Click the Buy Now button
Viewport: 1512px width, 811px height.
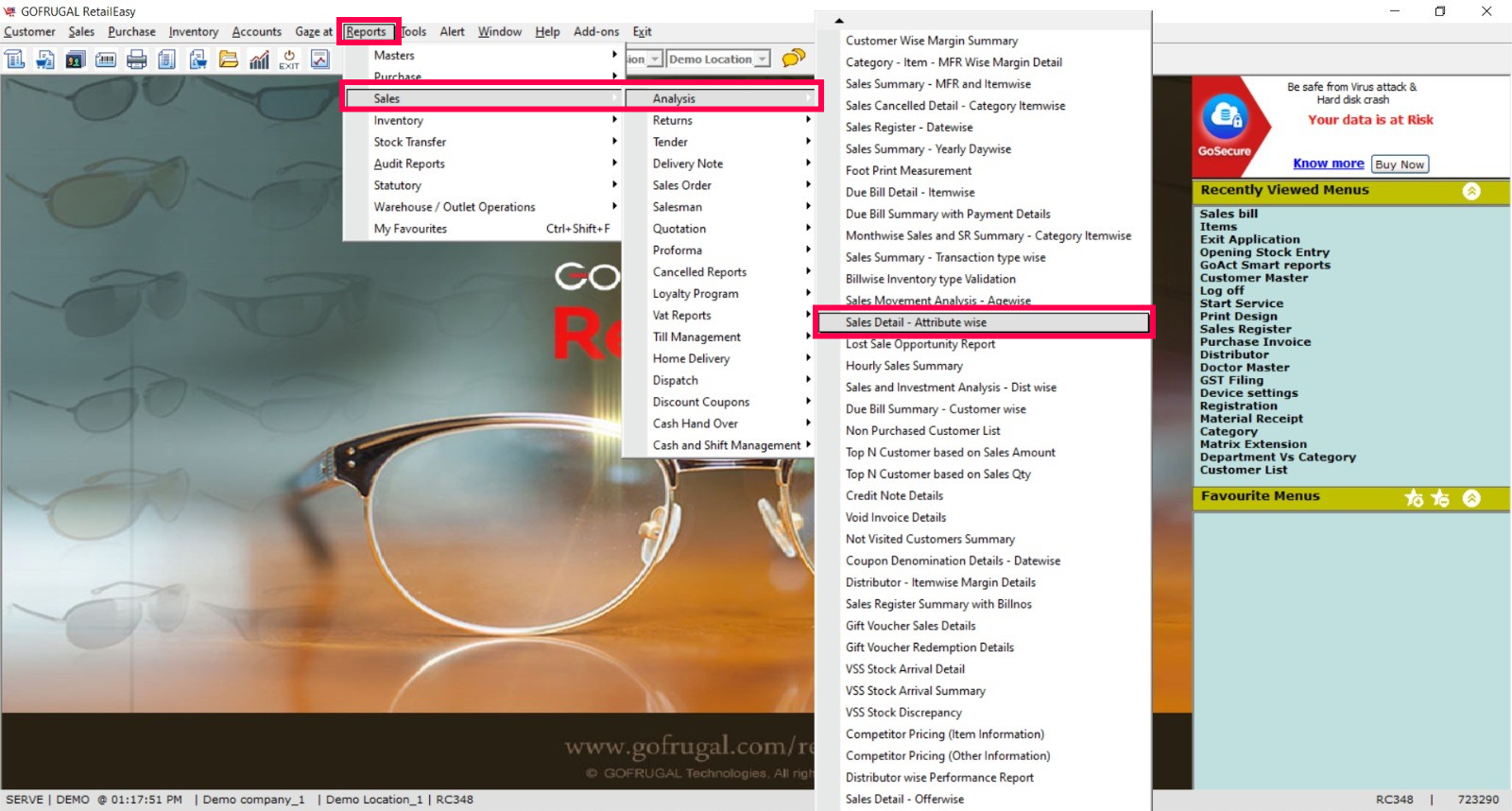tap(1400, 164)
